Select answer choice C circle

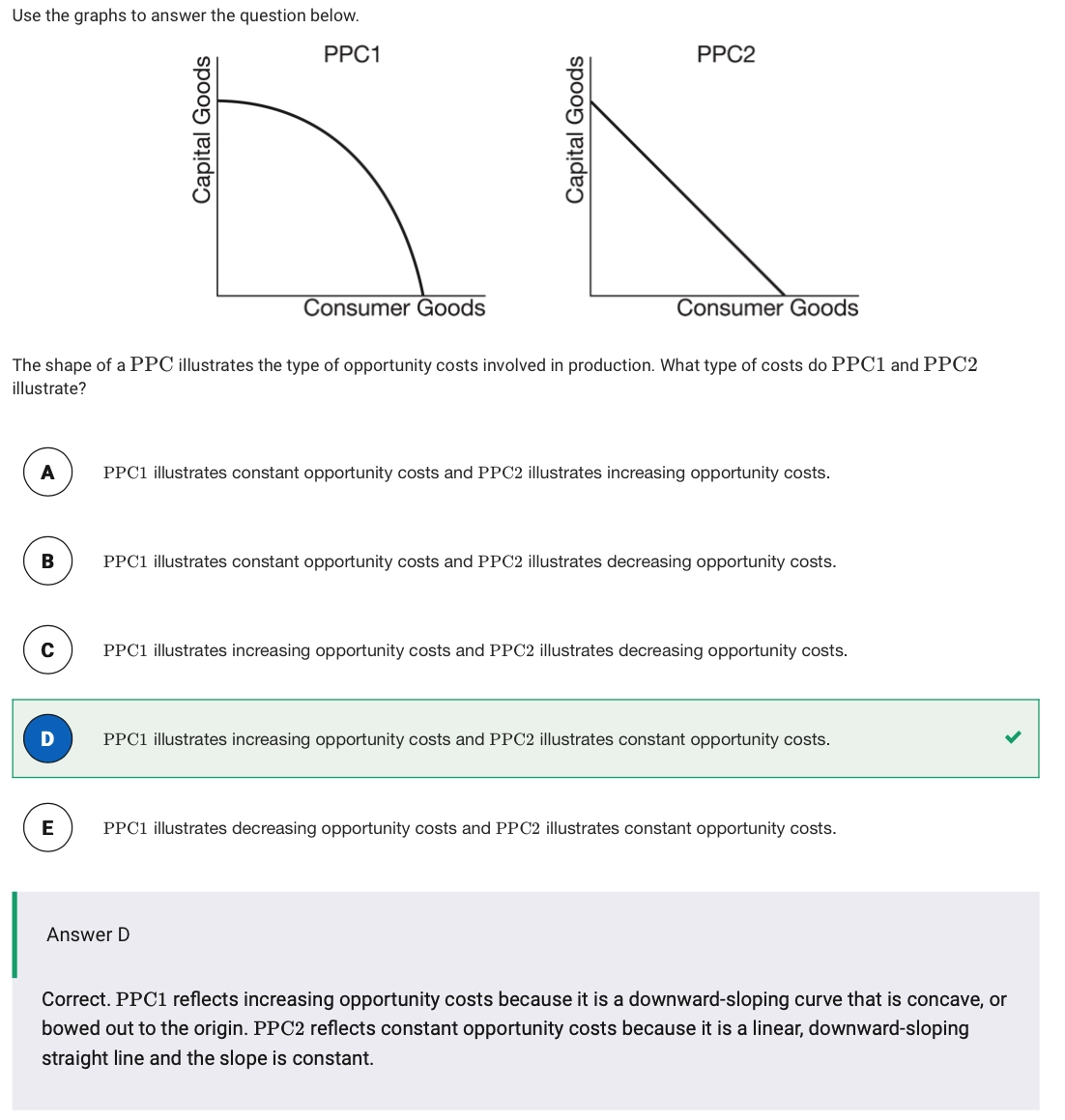pos(47,650)
